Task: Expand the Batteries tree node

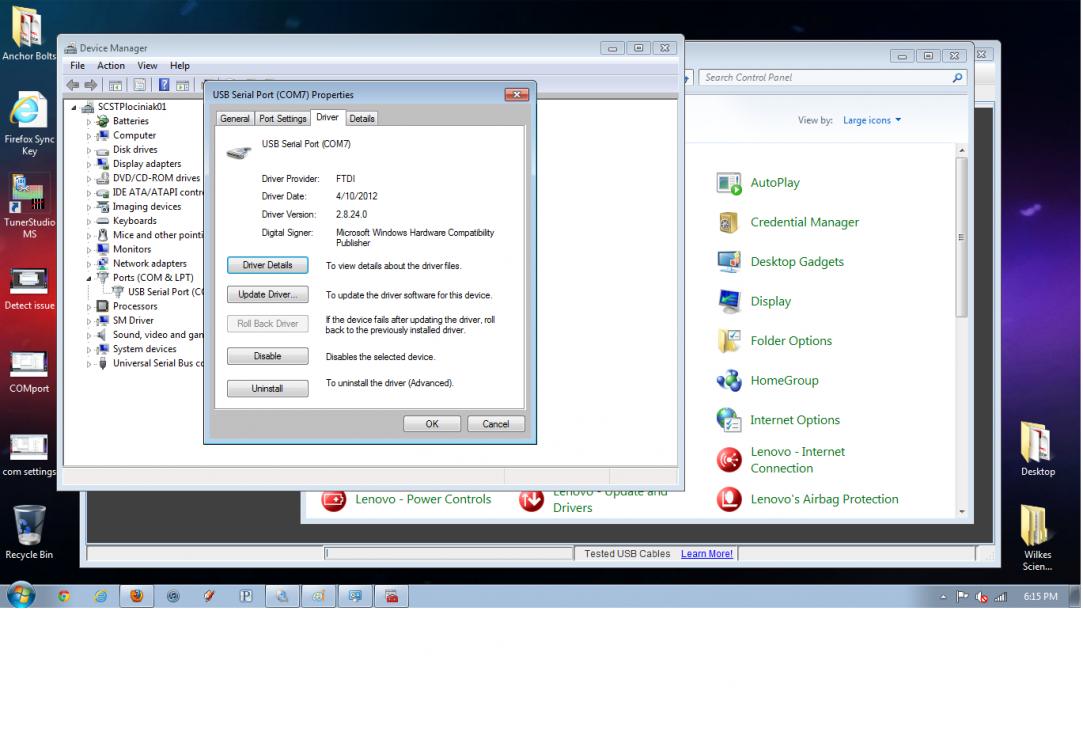Action: (89, 121)
